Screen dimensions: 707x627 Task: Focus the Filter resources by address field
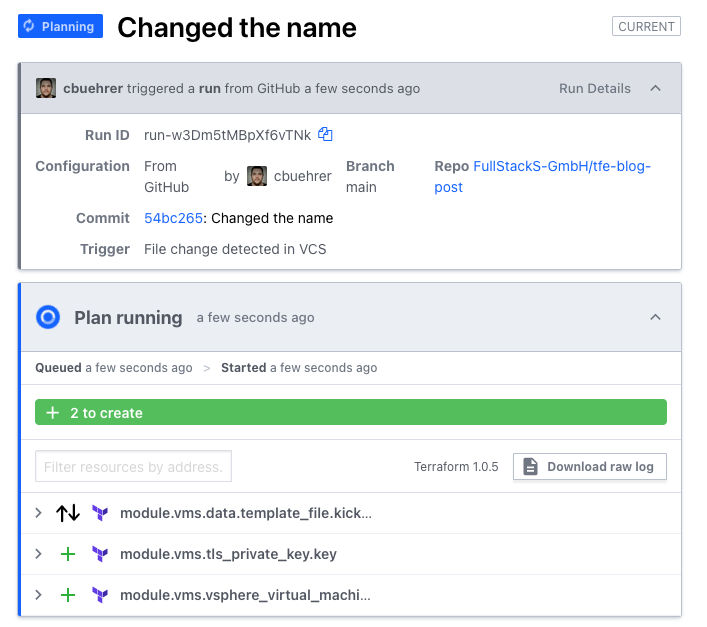(133, 466)
